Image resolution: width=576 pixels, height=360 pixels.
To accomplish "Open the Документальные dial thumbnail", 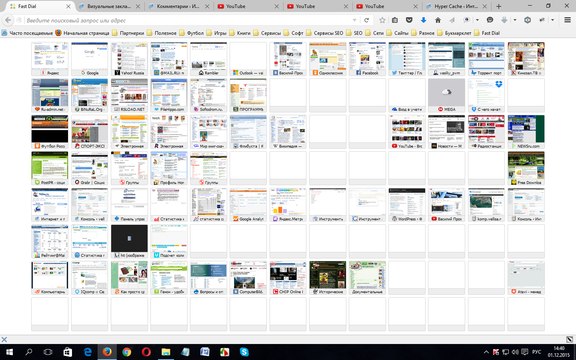I will (x=367, y=278).
